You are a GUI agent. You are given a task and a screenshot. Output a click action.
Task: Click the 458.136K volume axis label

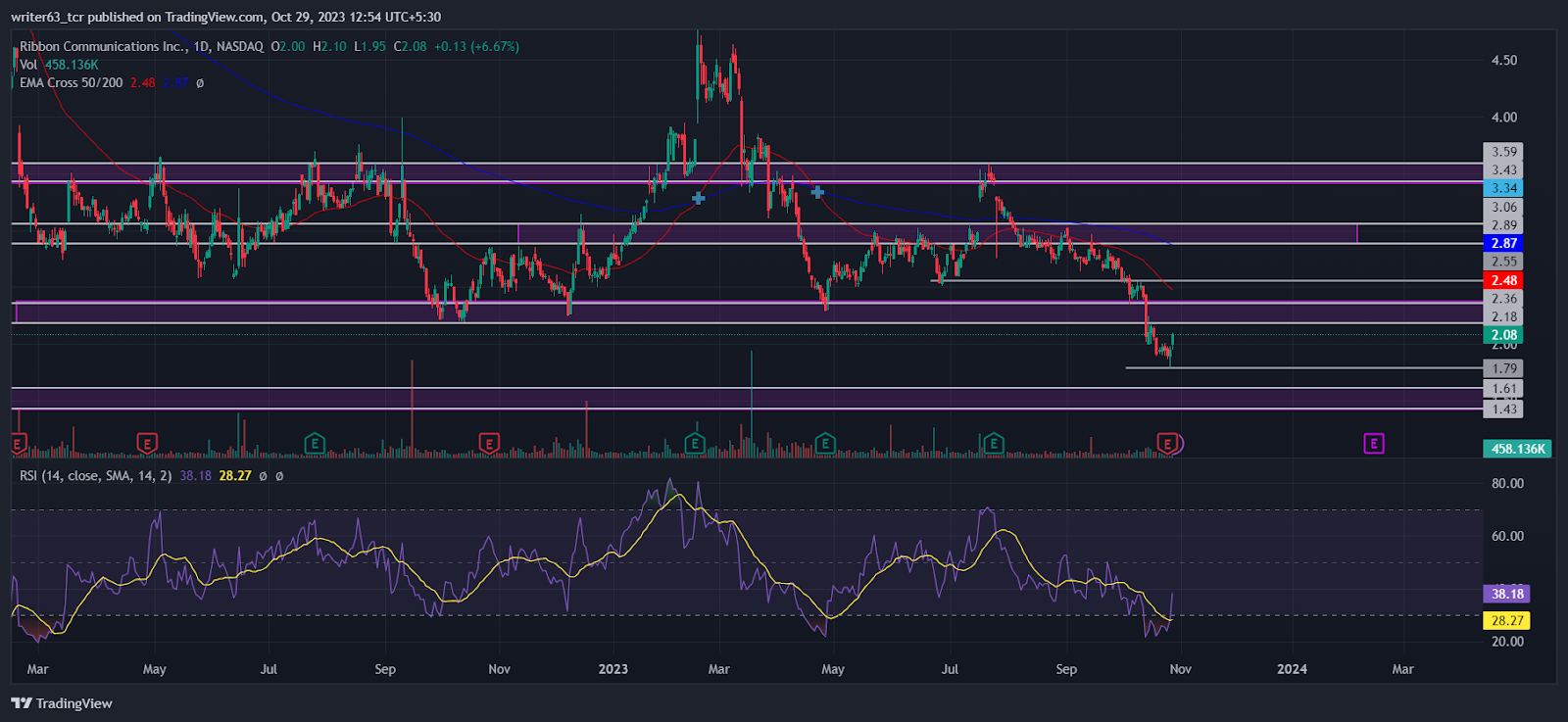pos(1518,449)
